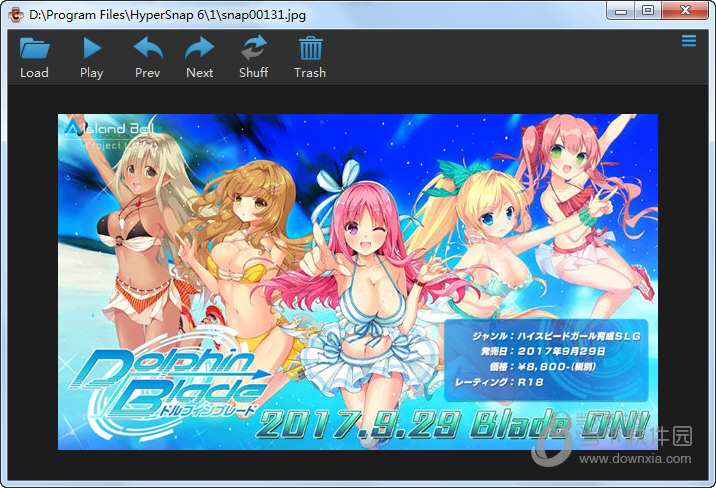Click the Shuff text label
The height and width of the screenshot is (488, 716).
pyautogui.click(x=254, y=73)
